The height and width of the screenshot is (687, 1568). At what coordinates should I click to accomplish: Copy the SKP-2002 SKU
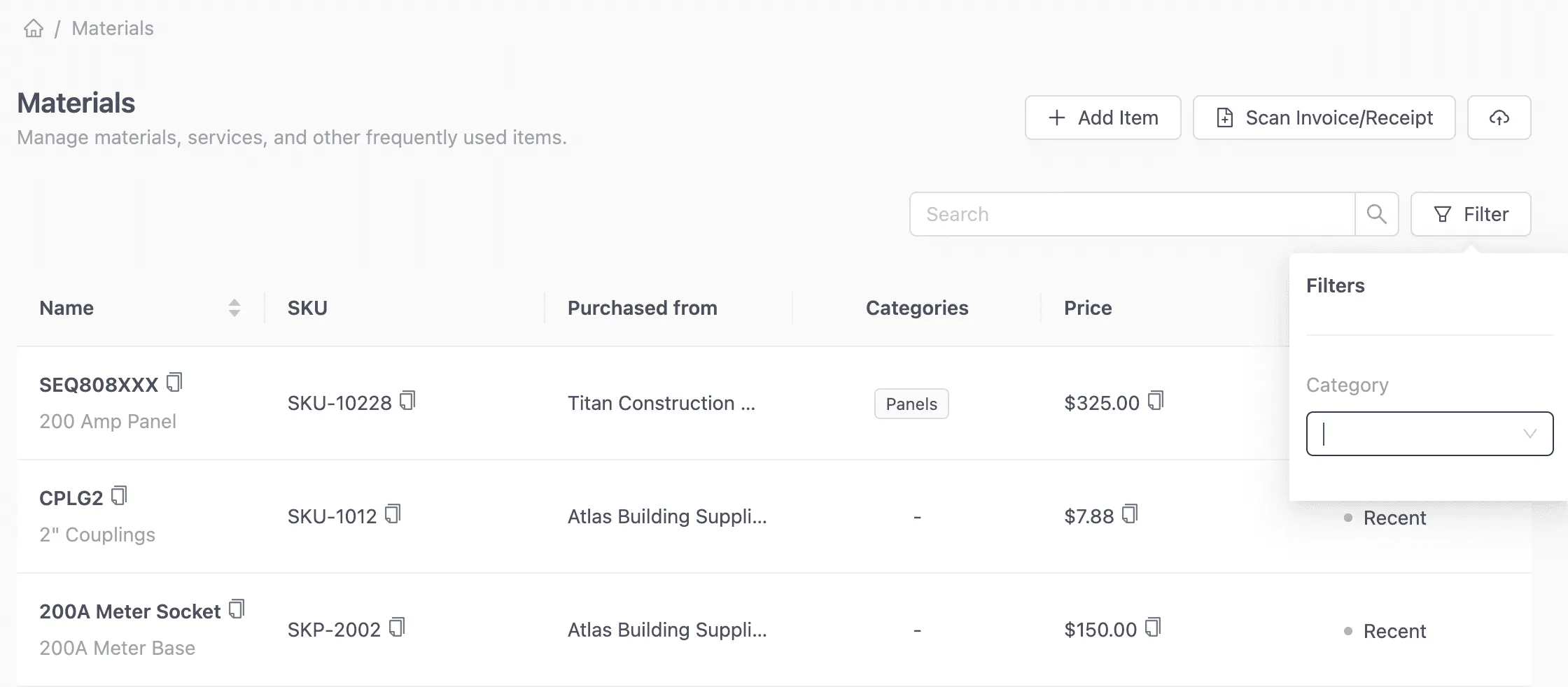(x=398, y=628)
